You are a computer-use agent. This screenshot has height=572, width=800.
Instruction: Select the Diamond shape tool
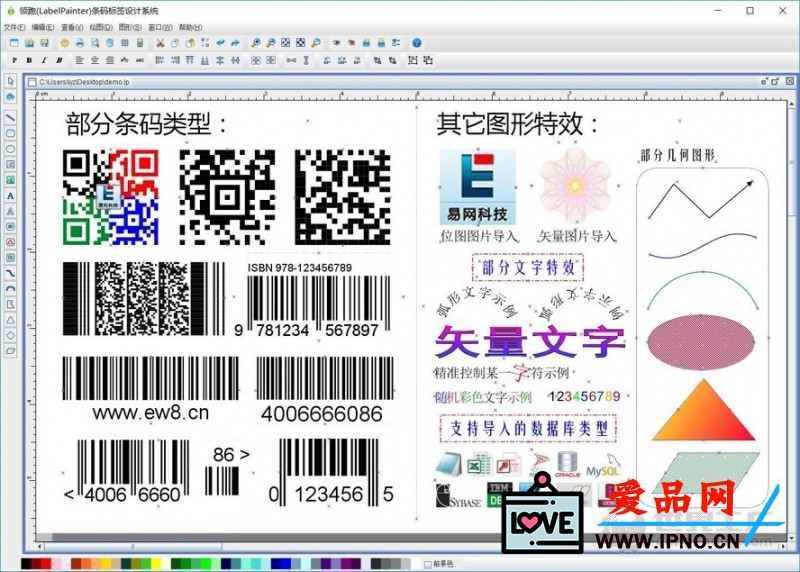pos(10,335)
